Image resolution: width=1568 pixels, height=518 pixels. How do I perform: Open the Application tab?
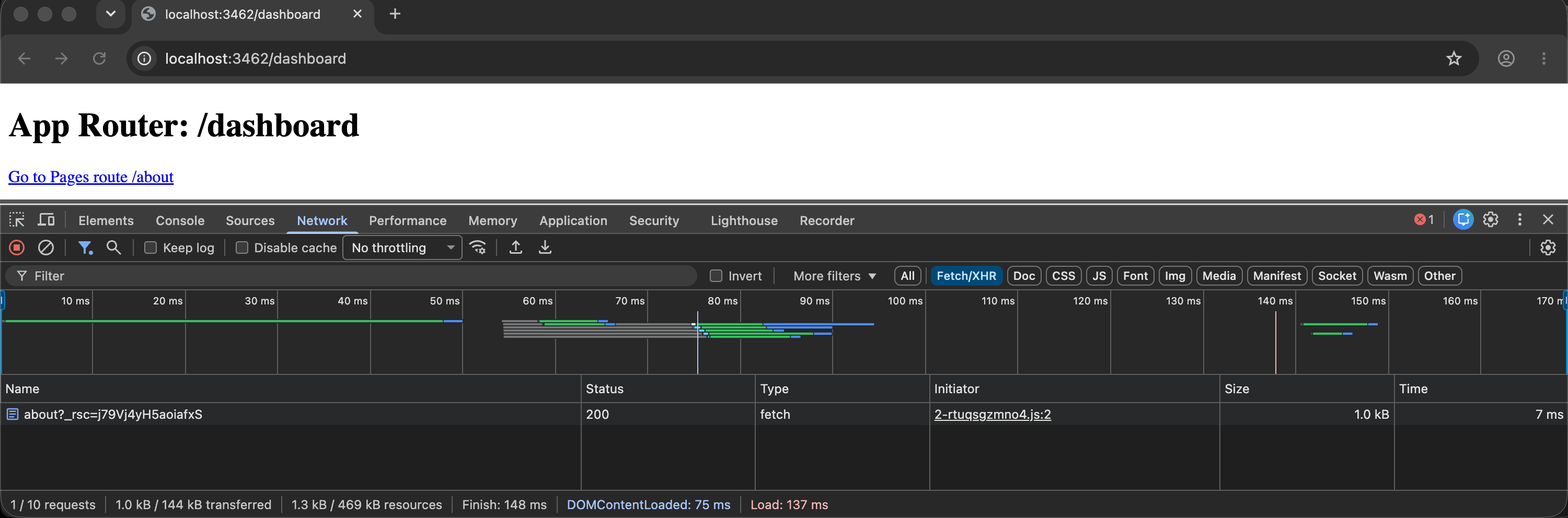pyautogui.click(x=573, y=220)
